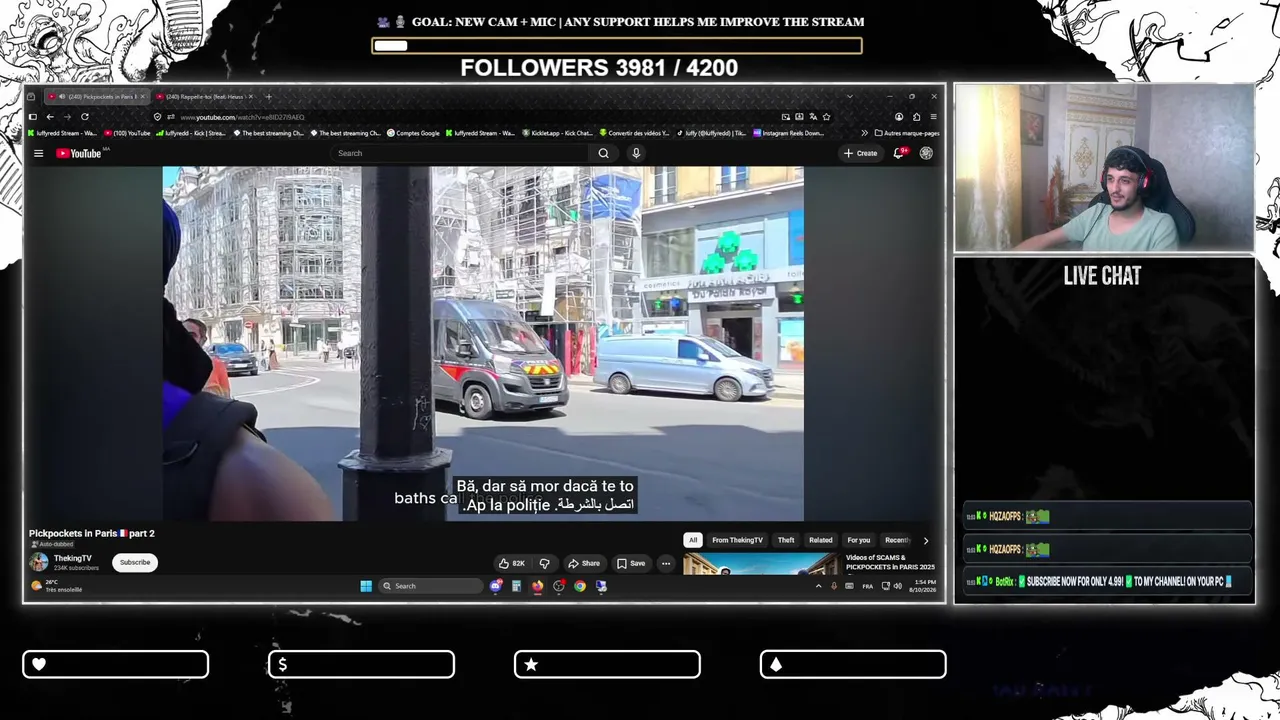Open the taskbar clock showing 1:54 PM

coord(922,586)
